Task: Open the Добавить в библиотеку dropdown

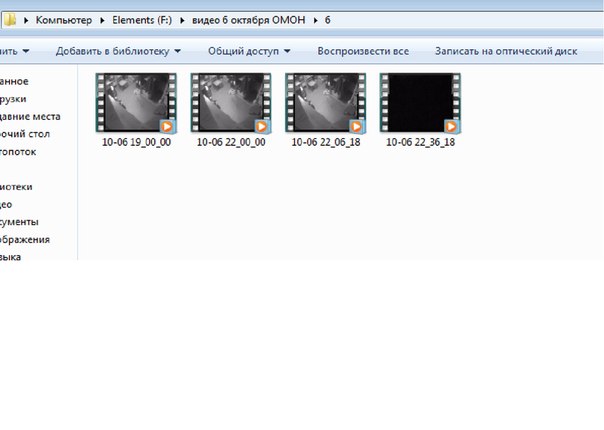Action: click(118, 50)
